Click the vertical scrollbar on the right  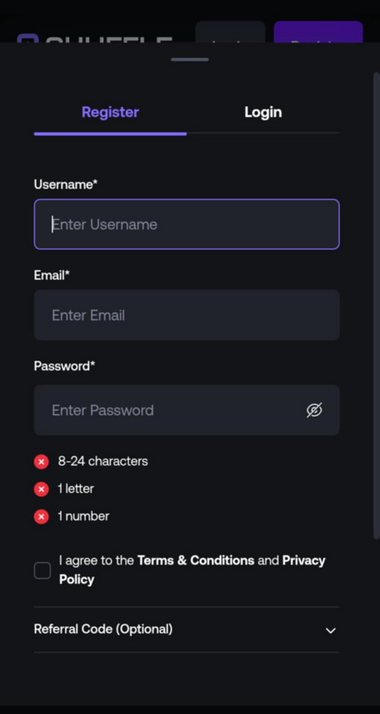click(x=376, y=305)
